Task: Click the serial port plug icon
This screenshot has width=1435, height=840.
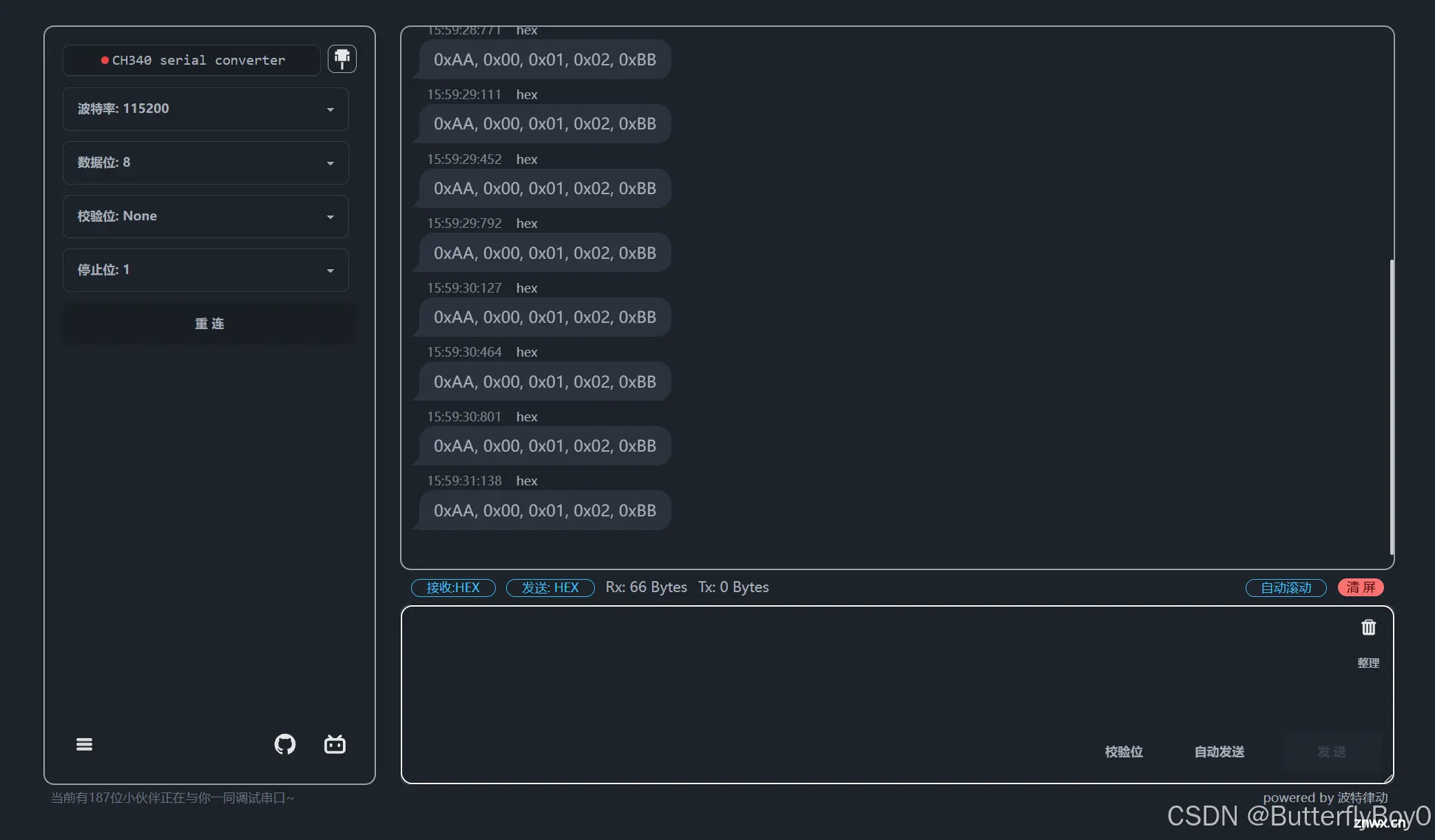Action: [342, 59]
